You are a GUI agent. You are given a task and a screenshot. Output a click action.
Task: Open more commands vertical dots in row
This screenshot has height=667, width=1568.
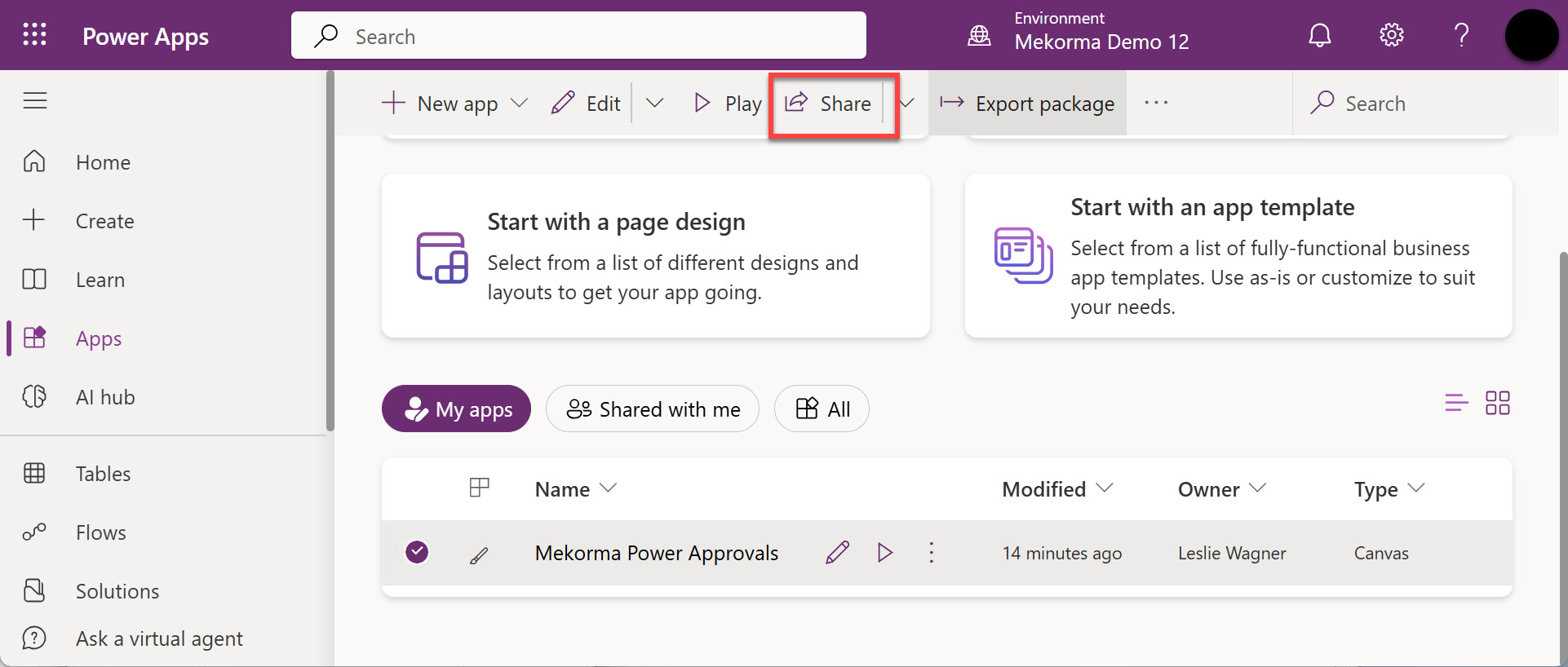pos(931,553)
